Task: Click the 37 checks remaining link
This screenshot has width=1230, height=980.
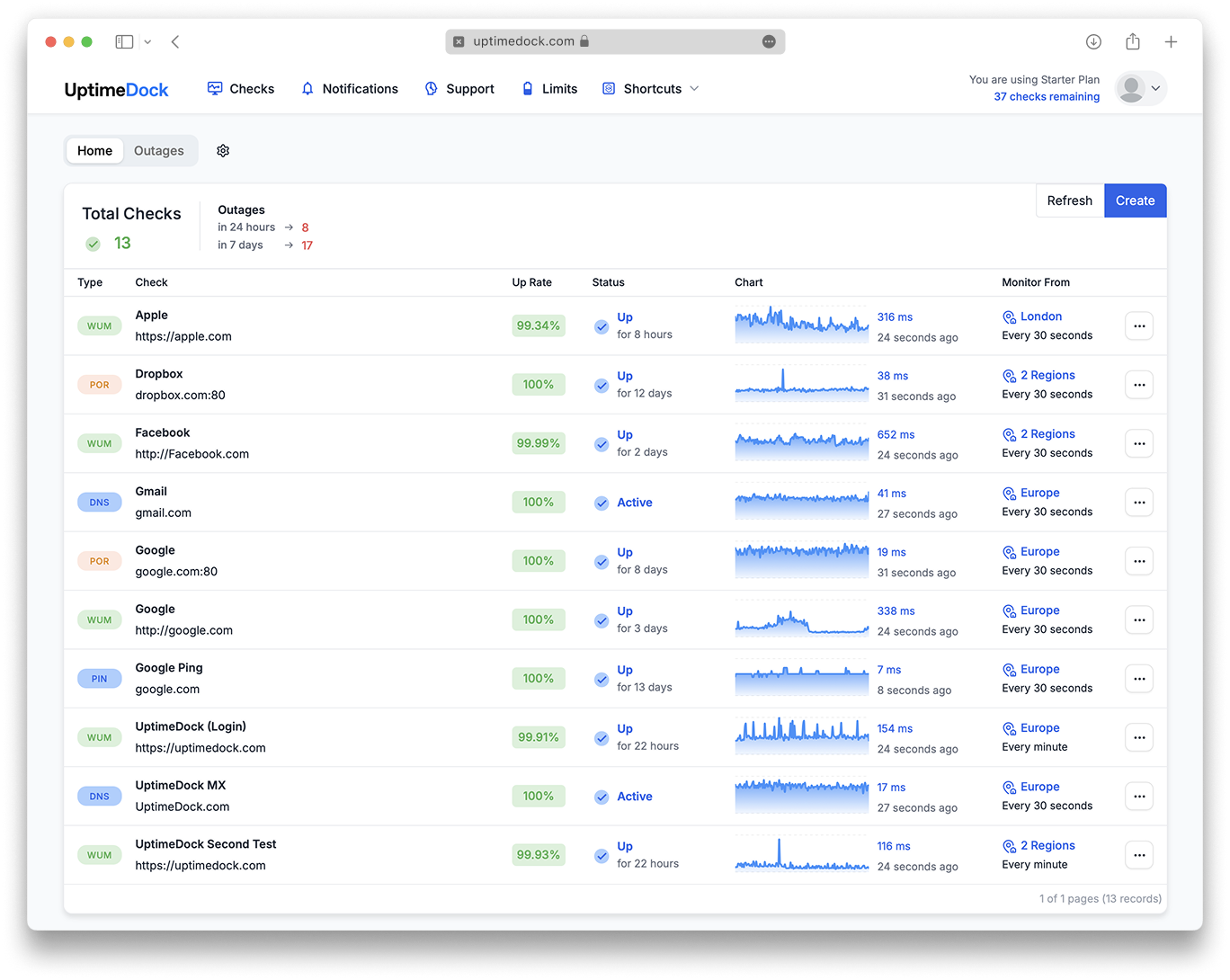Action: coord(1047,97)
